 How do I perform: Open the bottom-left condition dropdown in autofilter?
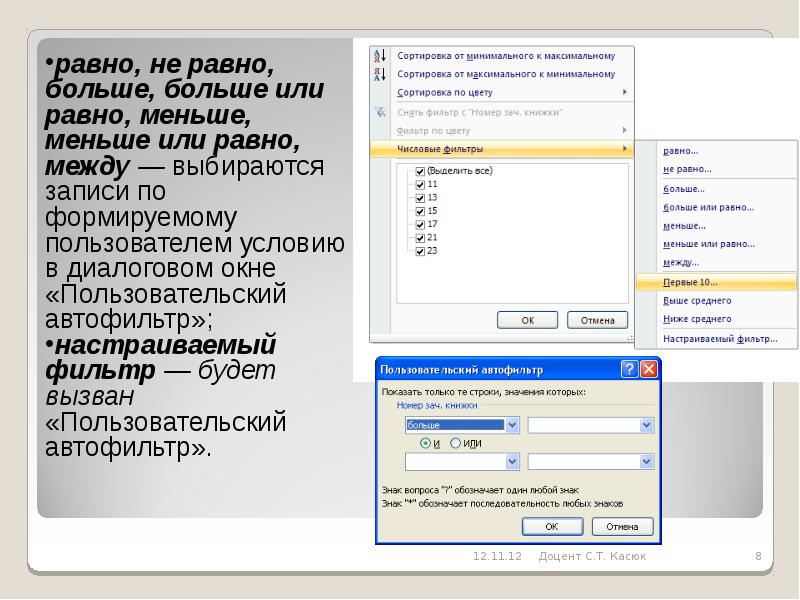pyautogui.click(x=512, y=461)
